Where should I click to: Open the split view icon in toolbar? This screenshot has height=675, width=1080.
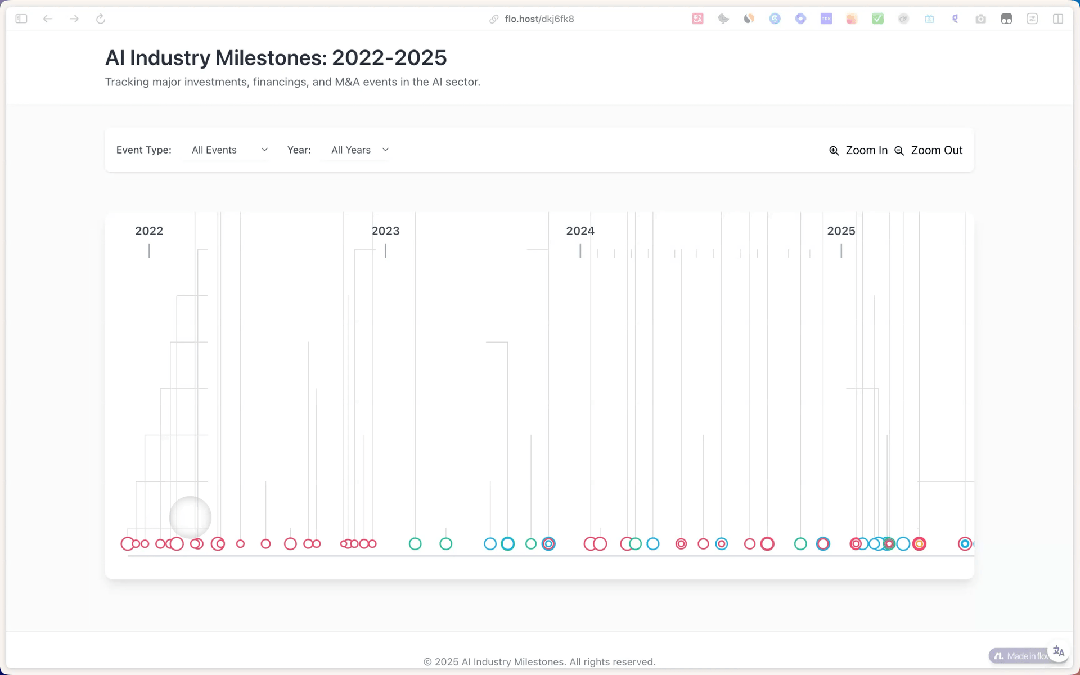click(1057, 19)
